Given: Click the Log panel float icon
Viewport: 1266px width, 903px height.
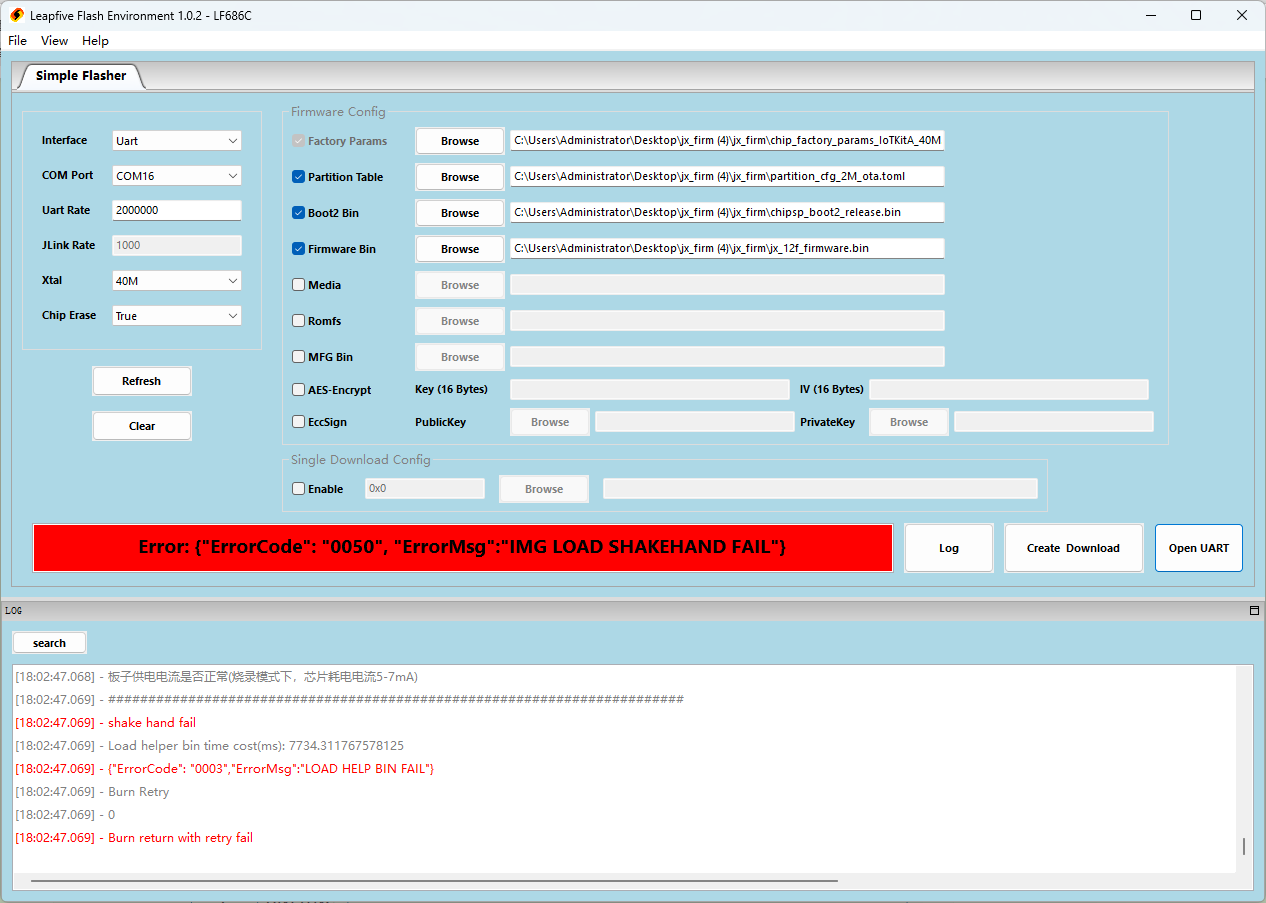Looking at the screenshot, I should (x=1254, y=610).
